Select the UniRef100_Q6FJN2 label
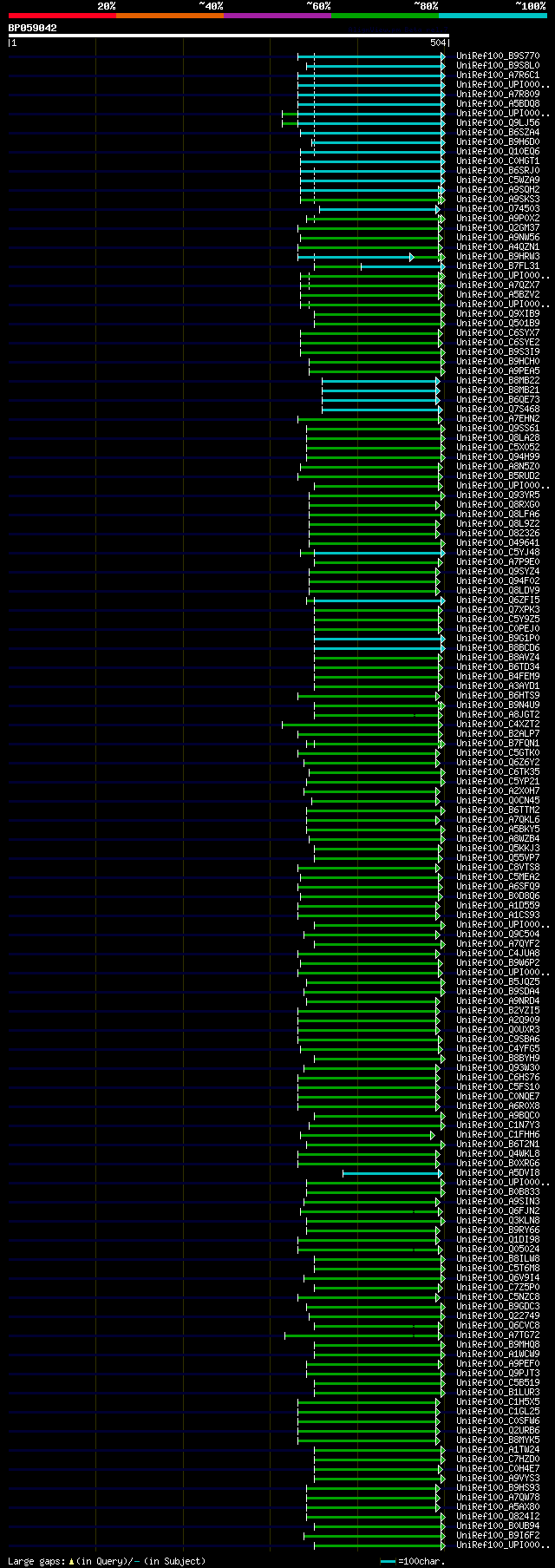Viewport: 555px width, 1568px height. click(x=499, y=1210)
